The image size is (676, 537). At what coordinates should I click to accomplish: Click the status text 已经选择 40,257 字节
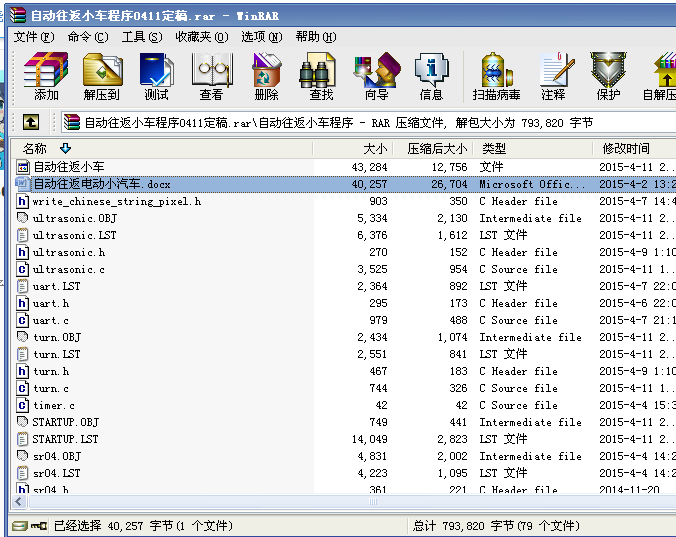click(113, 526)
